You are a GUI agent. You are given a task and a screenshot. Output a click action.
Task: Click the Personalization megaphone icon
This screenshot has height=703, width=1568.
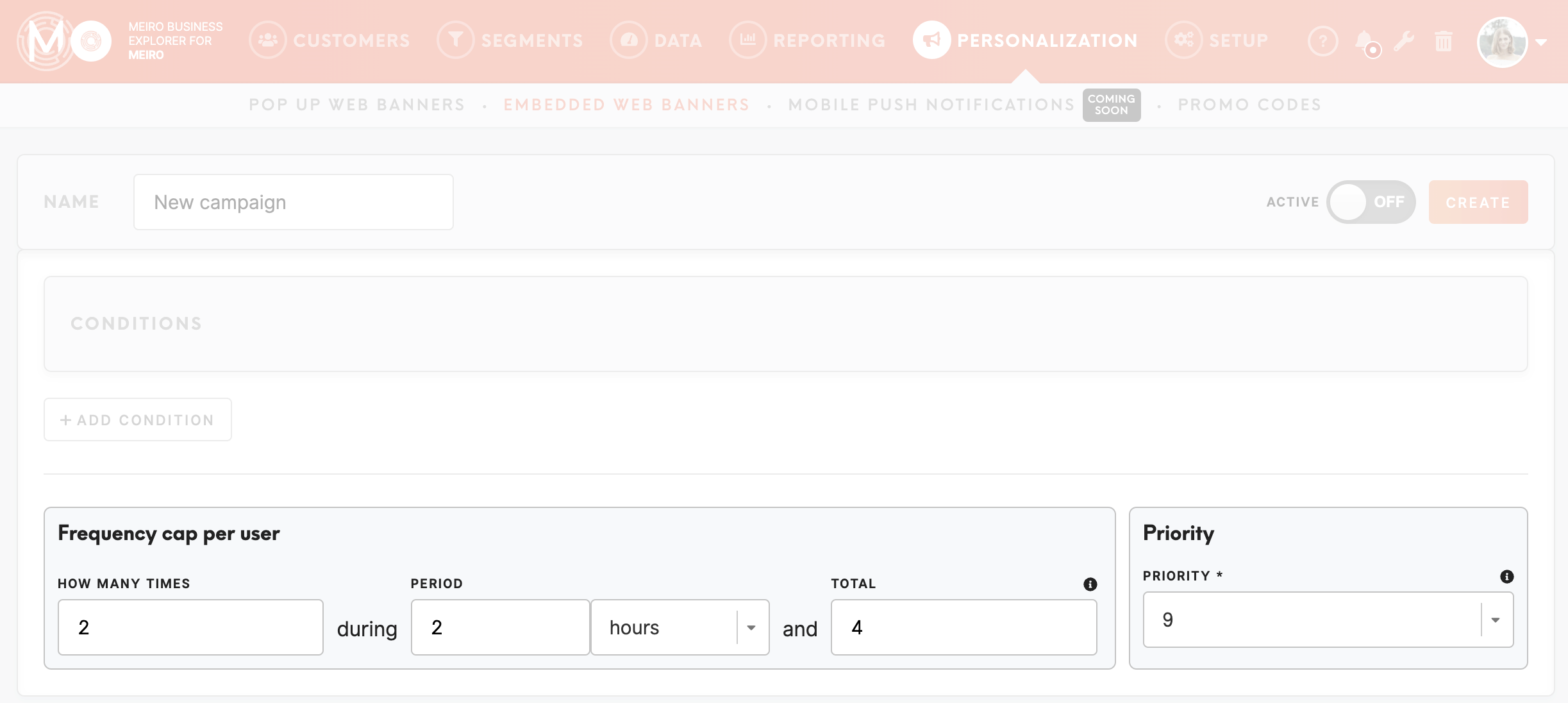[x=931, y=40]
